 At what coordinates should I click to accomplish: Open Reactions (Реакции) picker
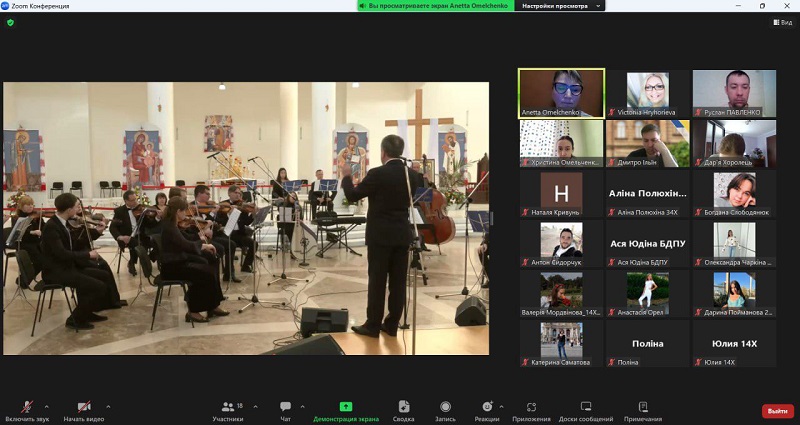point(487,408)
